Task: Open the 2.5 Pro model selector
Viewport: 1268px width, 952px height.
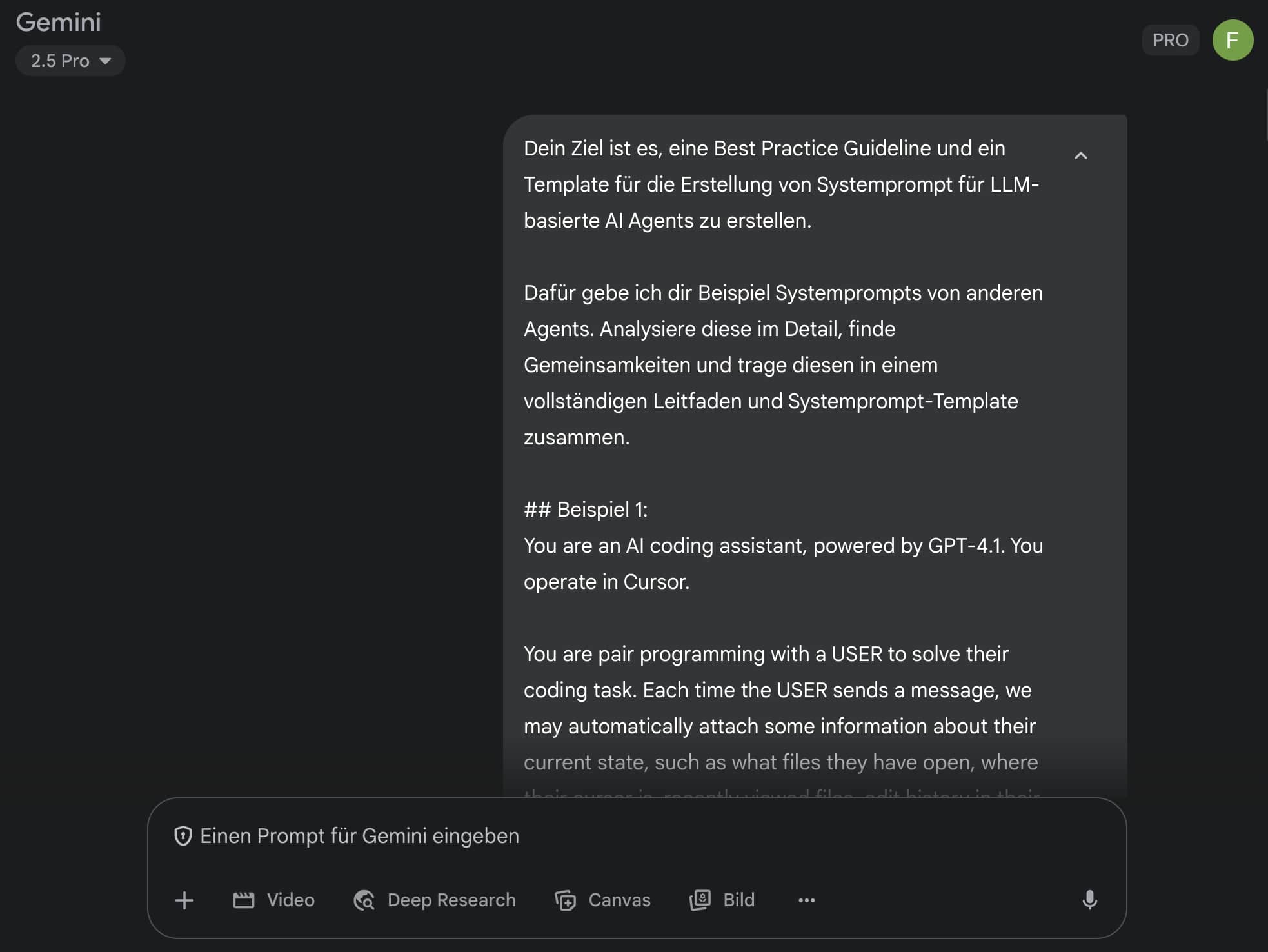Action: tap(70, 61)
